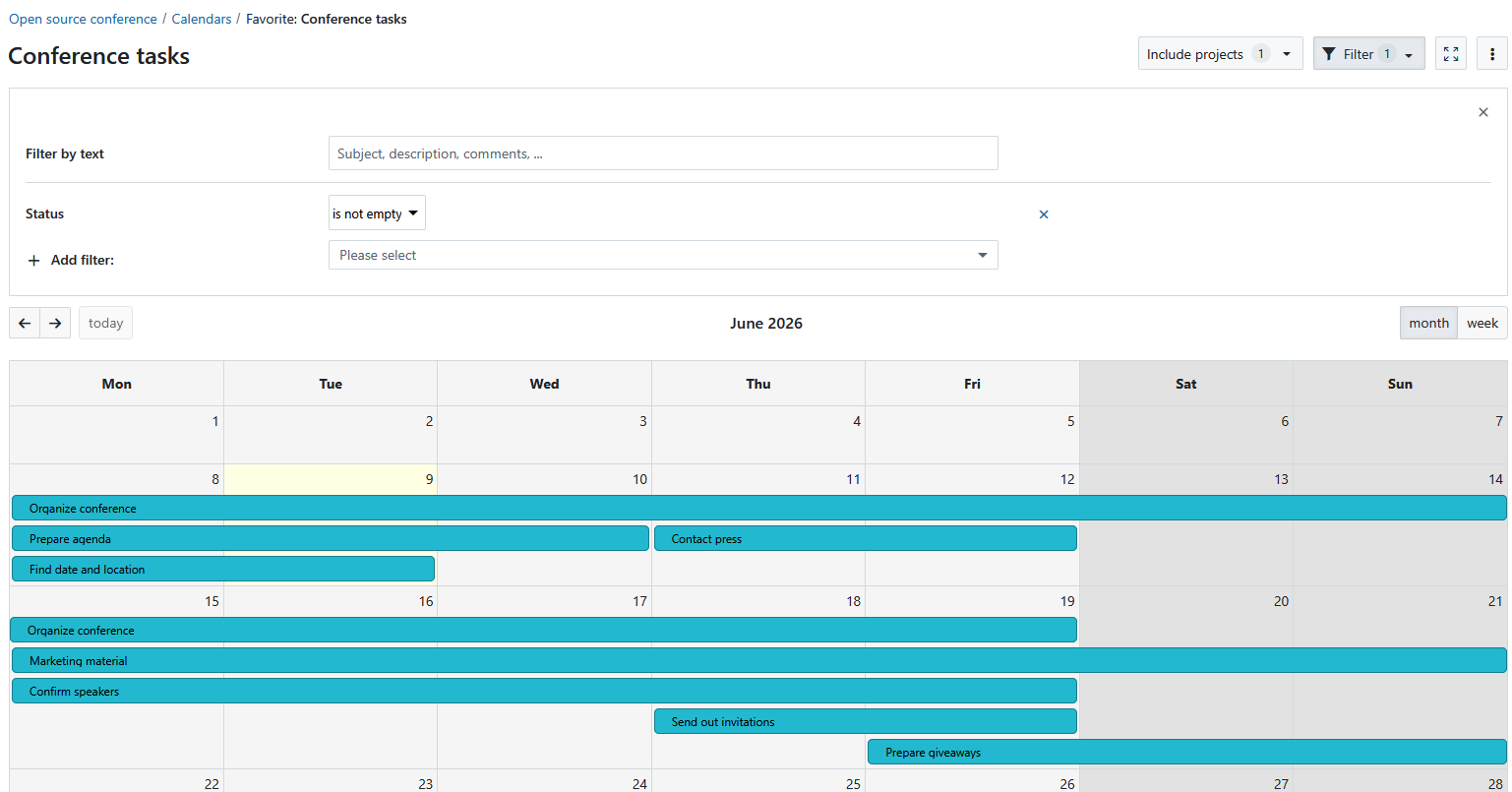1512x792 pixels.
Task: Open the Calendars breadcrumb link
Action: [x=202, y=19]
